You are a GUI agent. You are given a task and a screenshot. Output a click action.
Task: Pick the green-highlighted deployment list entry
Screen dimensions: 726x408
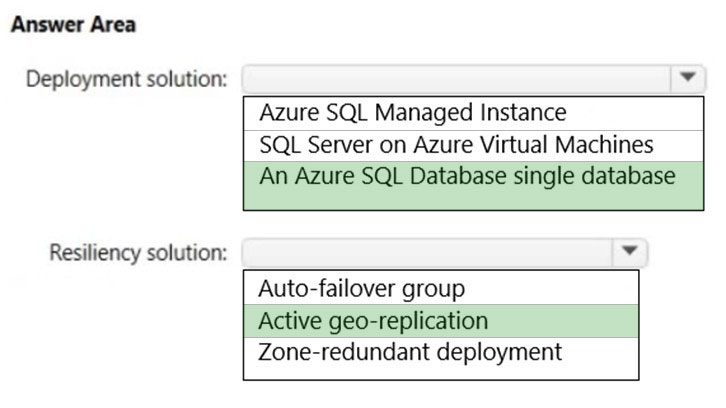pos(473,185)
